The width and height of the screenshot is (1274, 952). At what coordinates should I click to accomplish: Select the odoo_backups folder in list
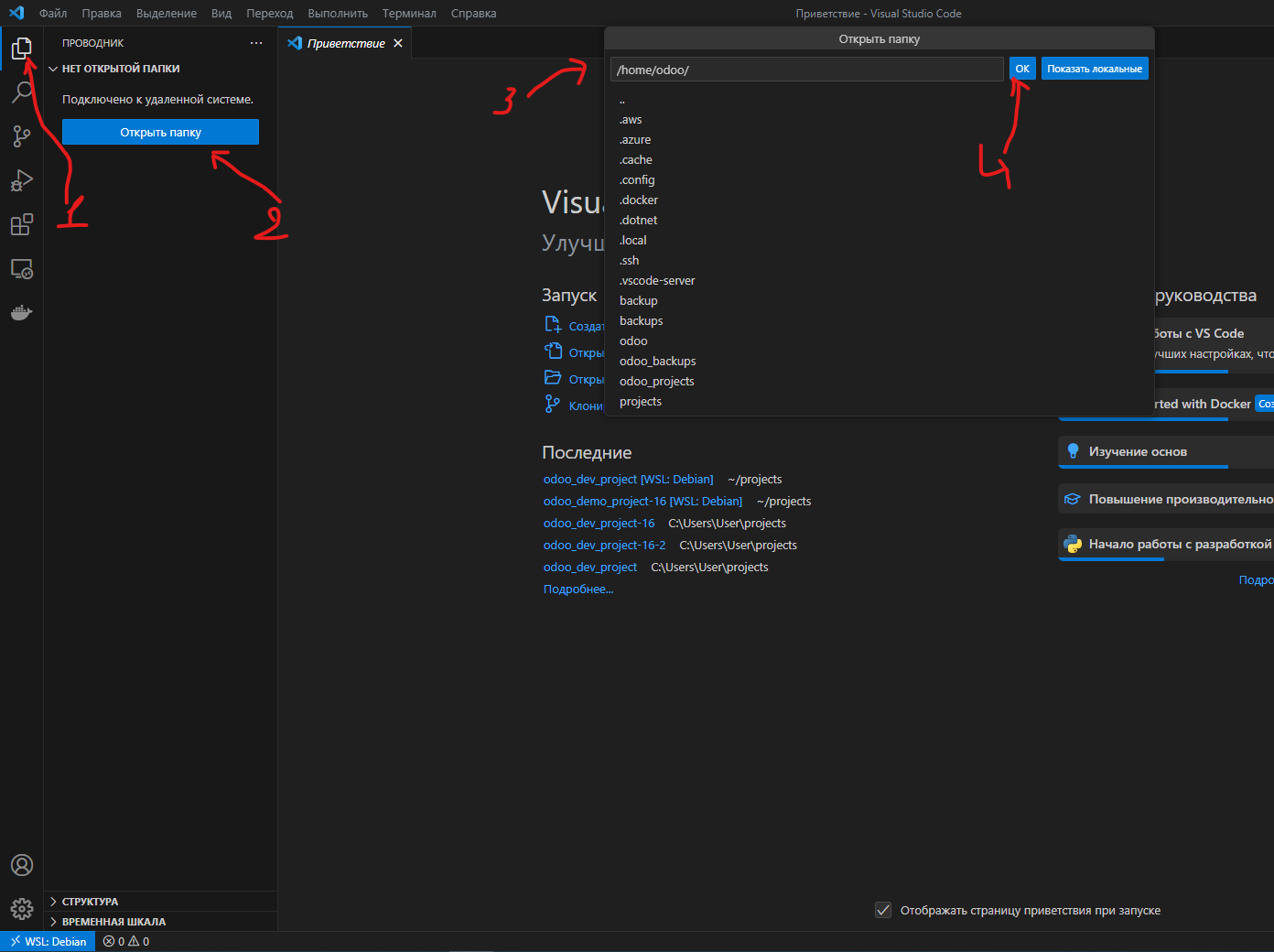pos(880,362)
